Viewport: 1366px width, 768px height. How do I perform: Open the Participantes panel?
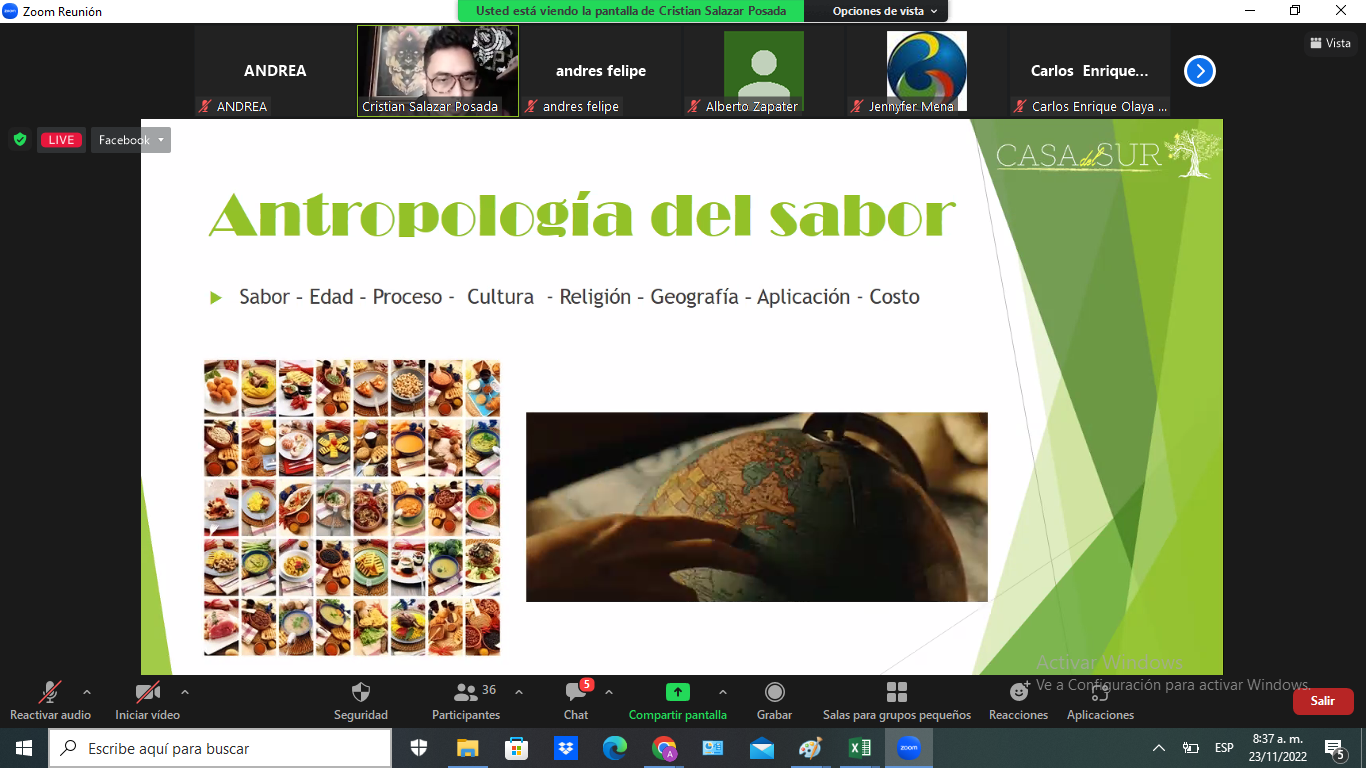pos(466,701)
